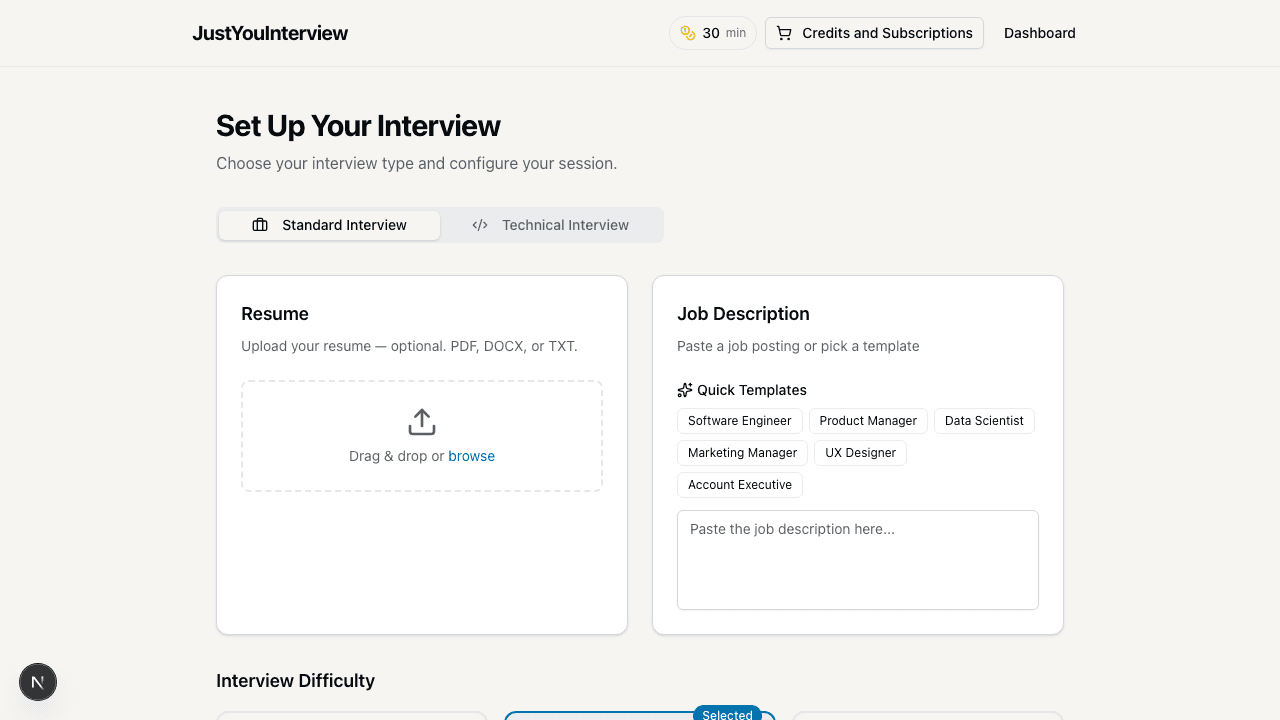Viewport: 1280px width, 720px height.
Task: Click the upload arrow icon in Resume area
Action: [421, 422]
